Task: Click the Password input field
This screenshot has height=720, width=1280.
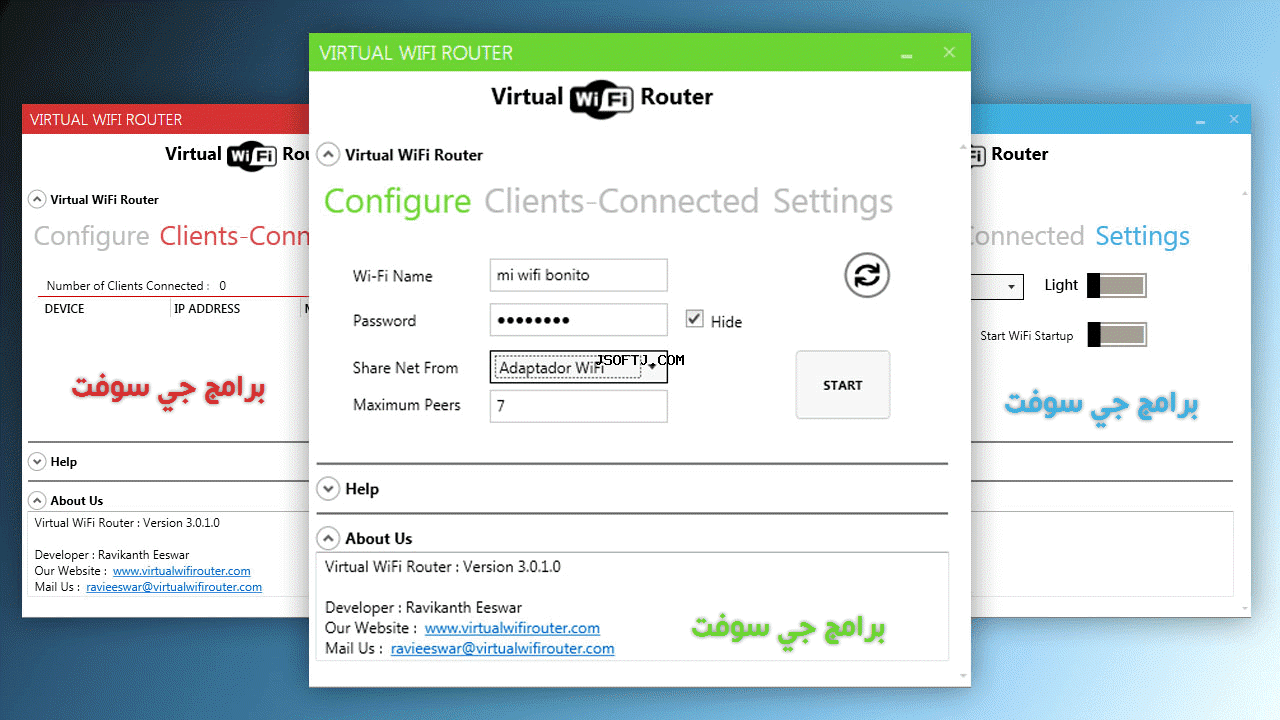Action: pyautogui.click(x=578, y=320)
